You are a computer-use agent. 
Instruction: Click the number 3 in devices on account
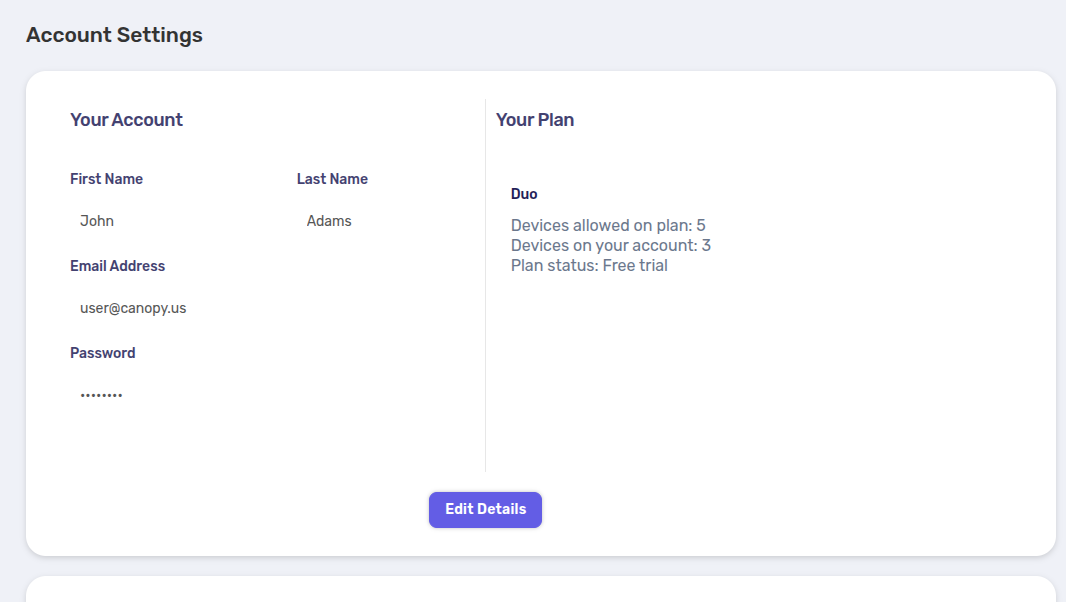706,246
